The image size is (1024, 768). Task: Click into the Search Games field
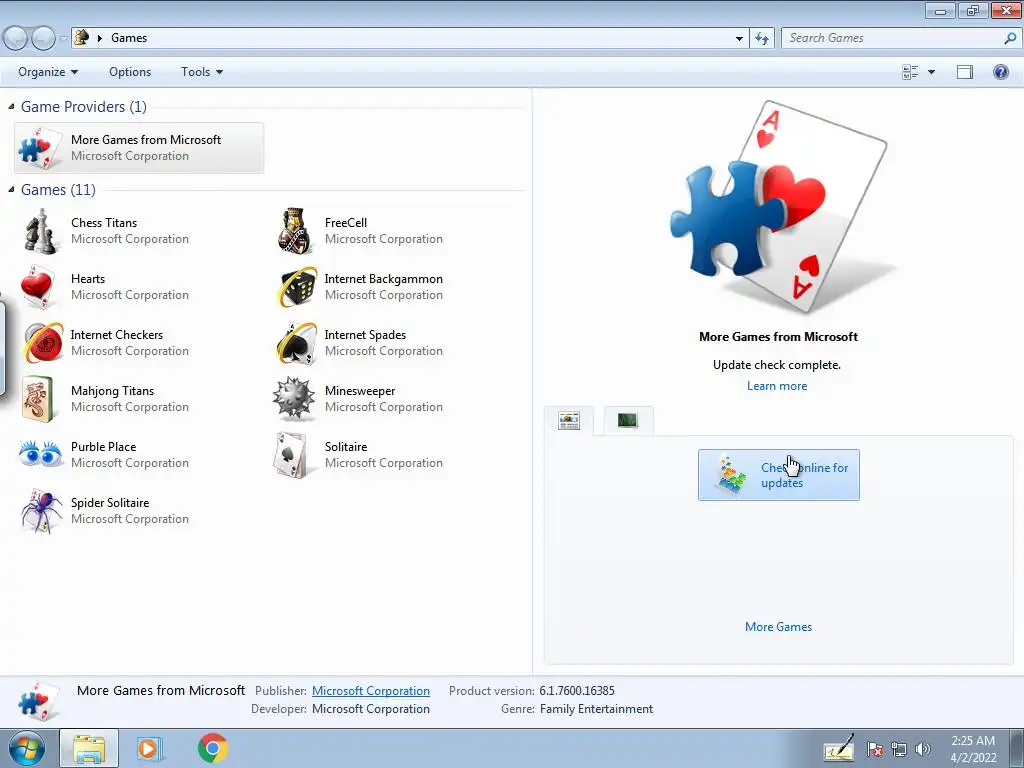point(893,38)
